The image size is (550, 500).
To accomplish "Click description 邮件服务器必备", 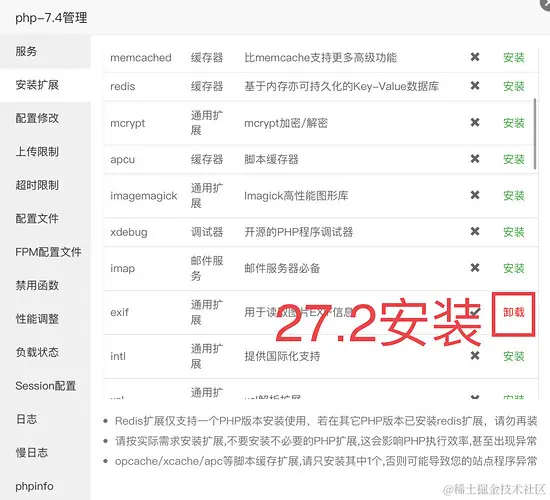I will point(282,268).
